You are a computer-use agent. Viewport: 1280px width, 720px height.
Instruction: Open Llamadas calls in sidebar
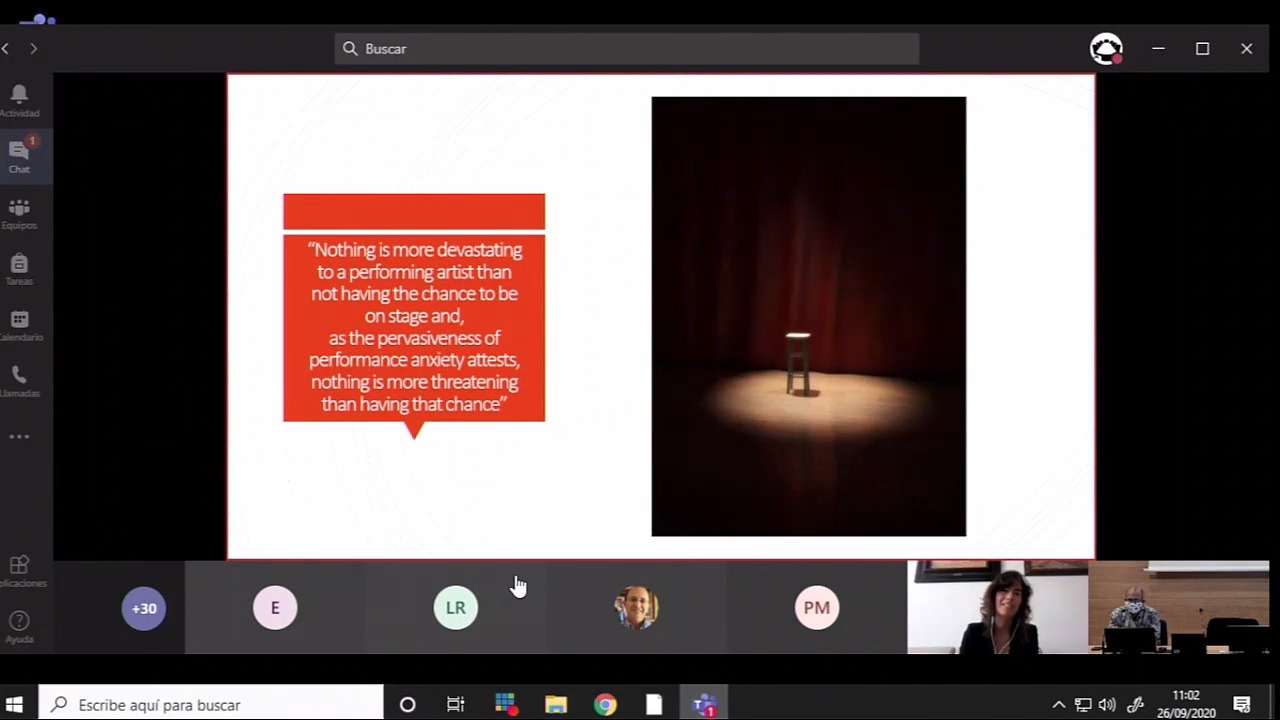(x=19, y=380)
